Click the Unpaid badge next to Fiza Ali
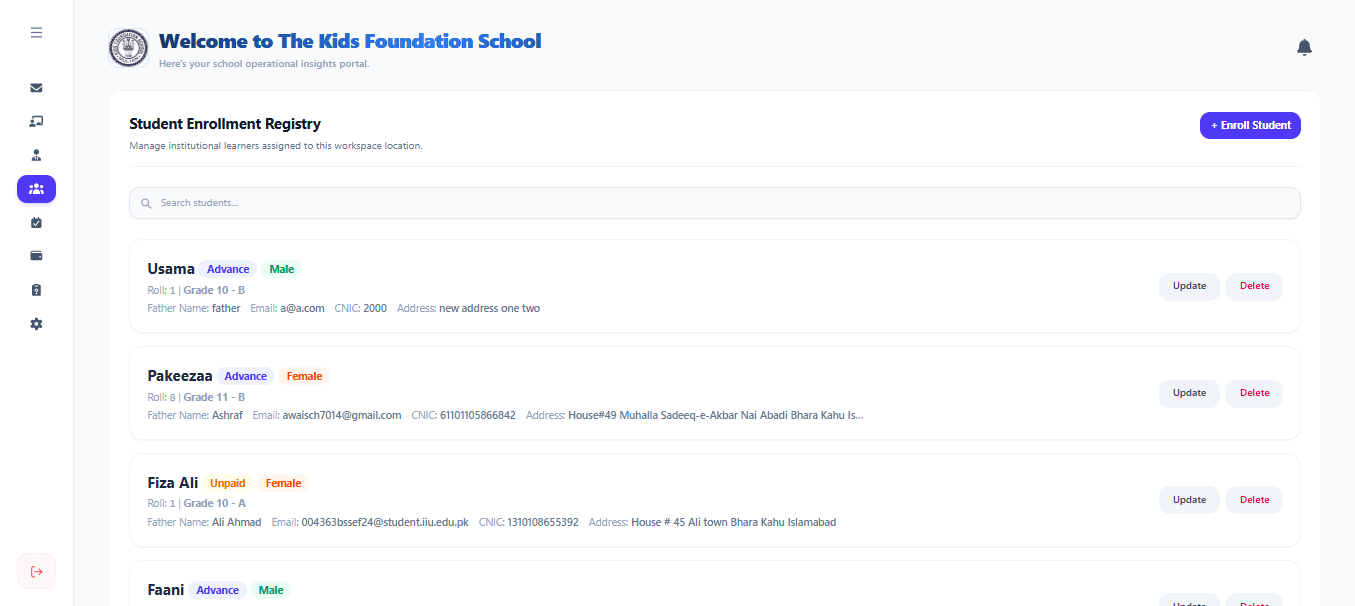The image size is (1355, 606). (x=228, y=483)
